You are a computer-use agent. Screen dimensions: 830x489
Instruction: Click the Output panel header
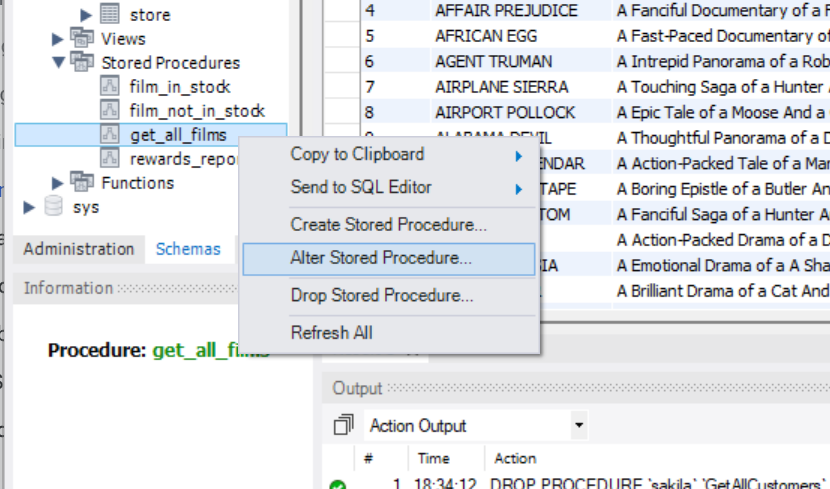click(576, 388)
